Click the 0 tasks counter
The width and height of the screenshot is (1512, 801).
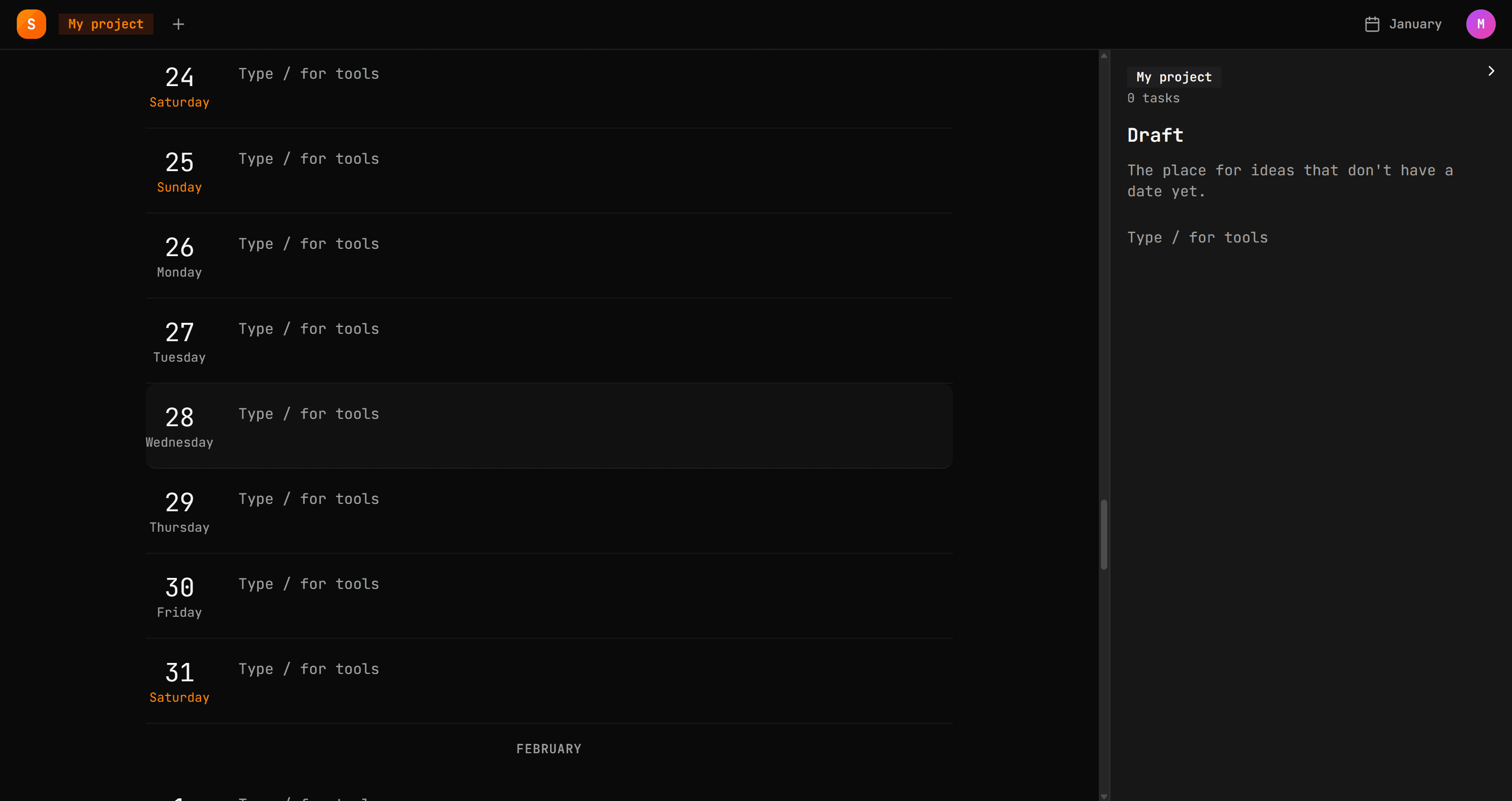coord(1153,98)
